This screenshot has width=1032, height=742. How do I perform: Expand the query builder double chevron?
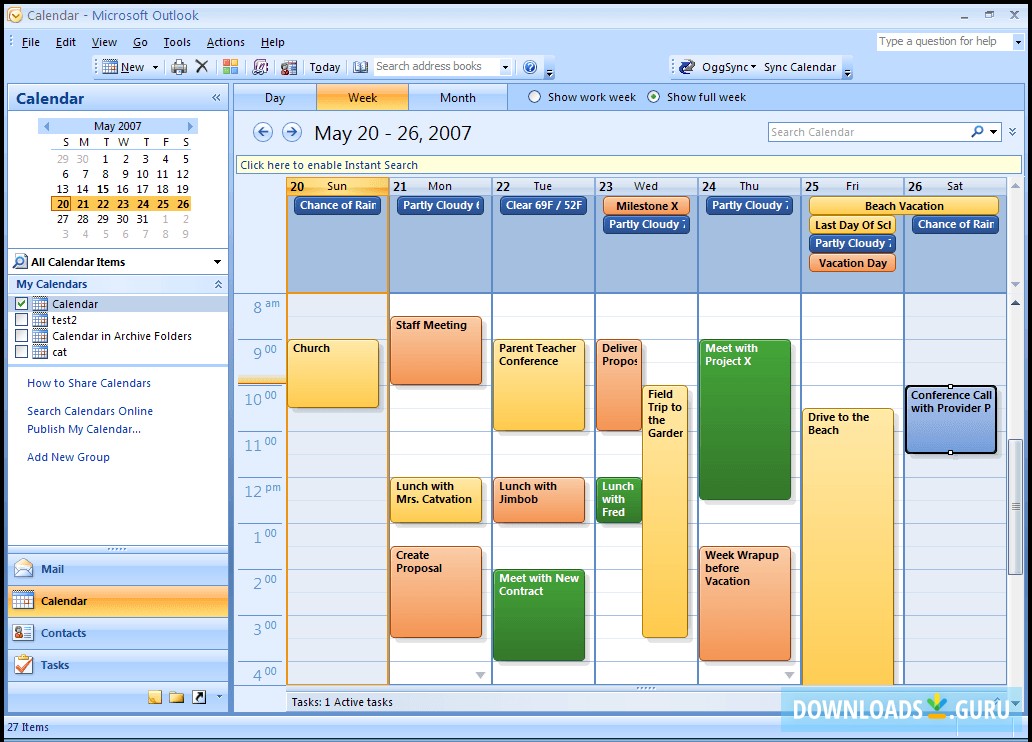(x=1012, y=132)
